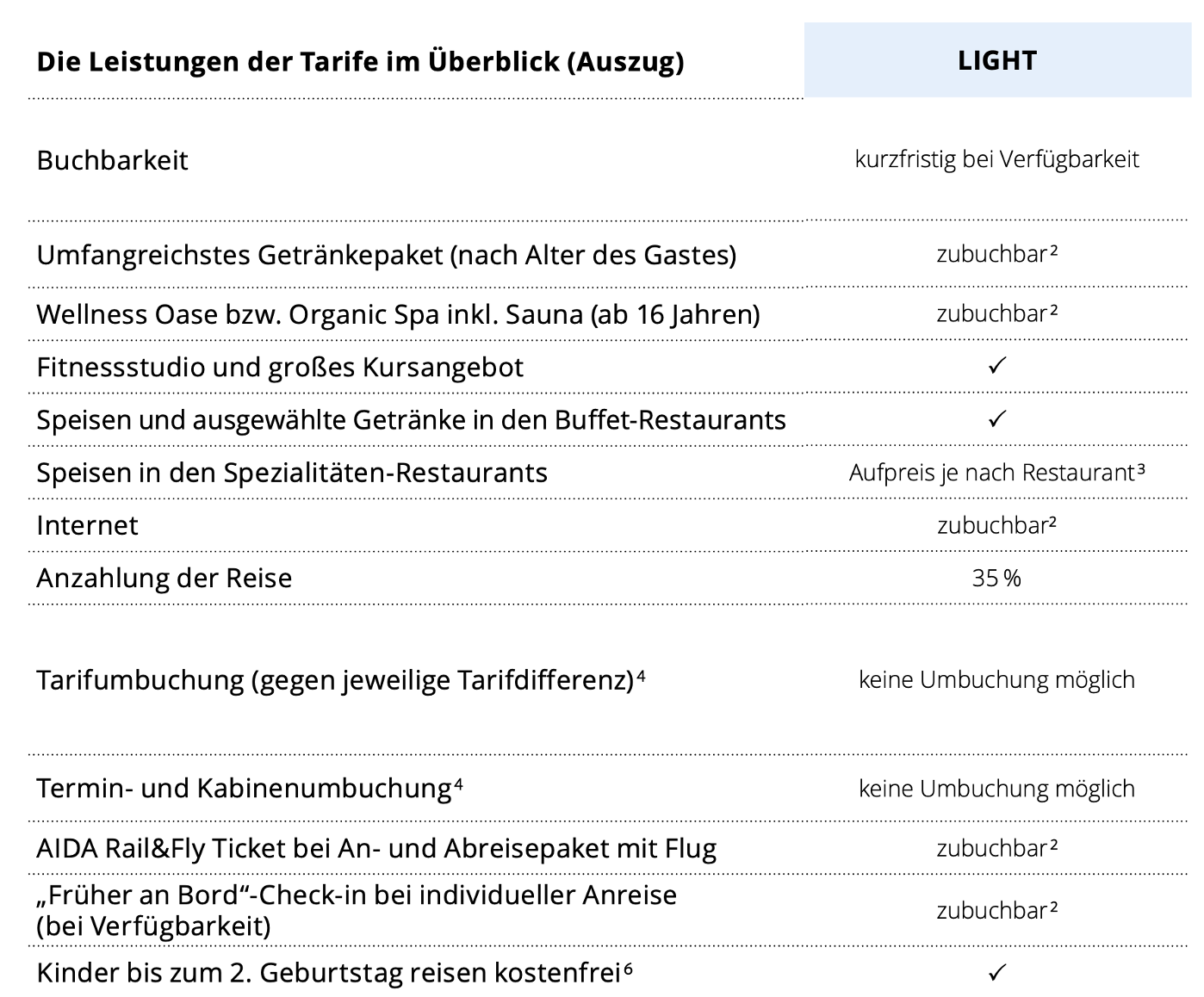Click the 35 % deposit value
This screenshot has height=997, width=1204.
click(x=996, y=578)
